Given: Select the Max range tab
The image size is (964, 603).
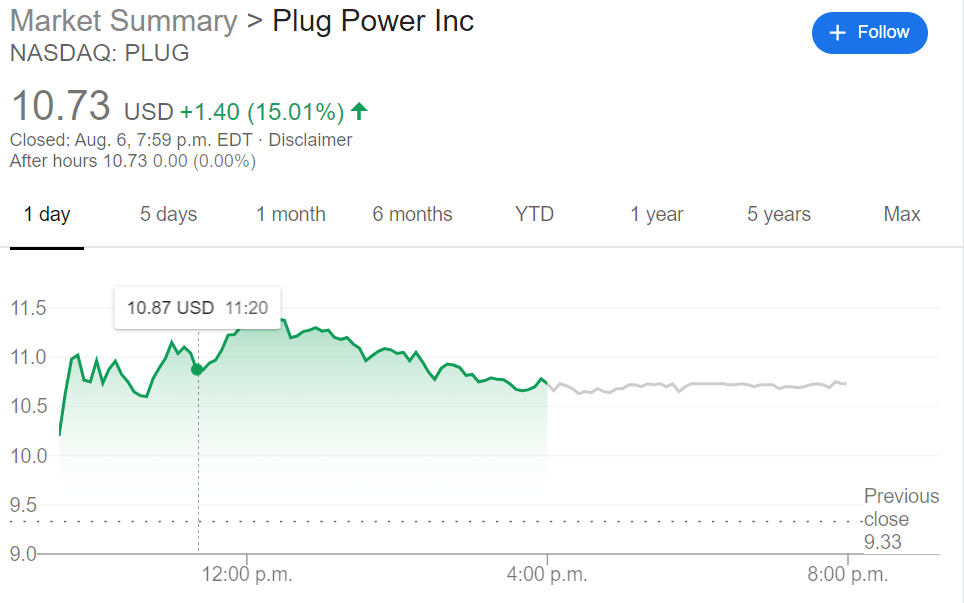Looking at the screenshot, I should [x=902, y=214].
